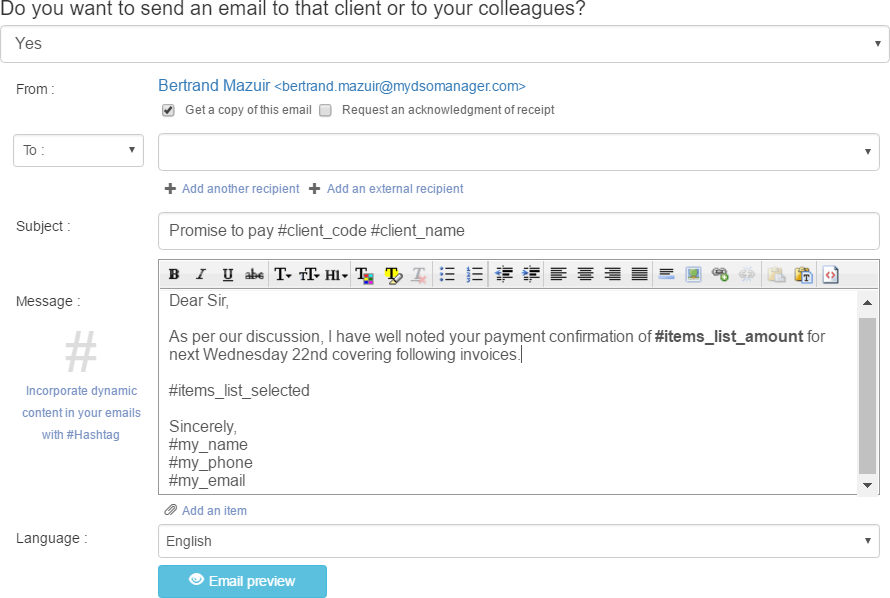
Task: Insert an image into the message
Action: (693, 274)
